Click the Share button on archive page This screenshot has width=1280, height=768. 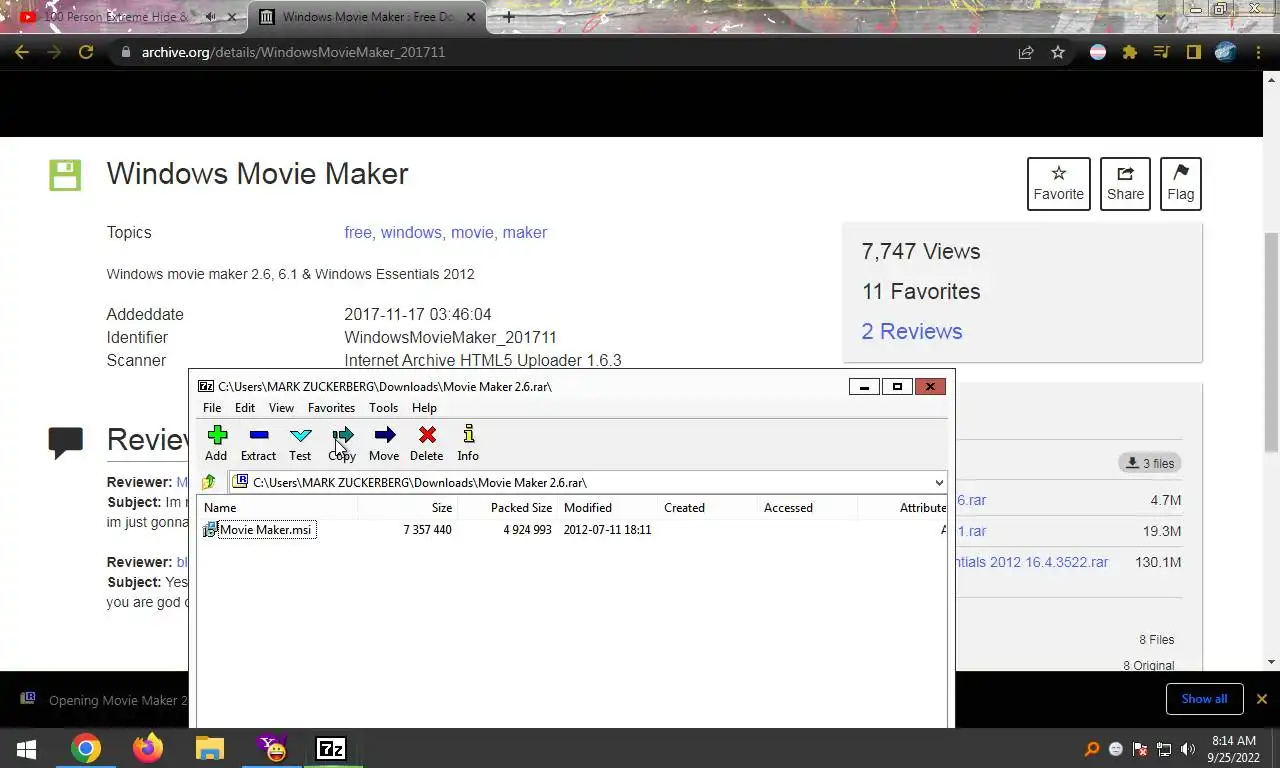tap(1125, 184)
